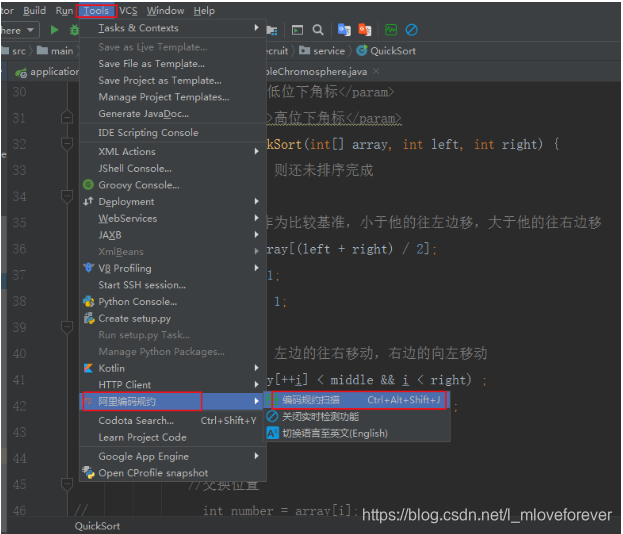Screen dimensions: 623x534
Task: Click service folder in breadcrumb
Action: tap(322, 51)
